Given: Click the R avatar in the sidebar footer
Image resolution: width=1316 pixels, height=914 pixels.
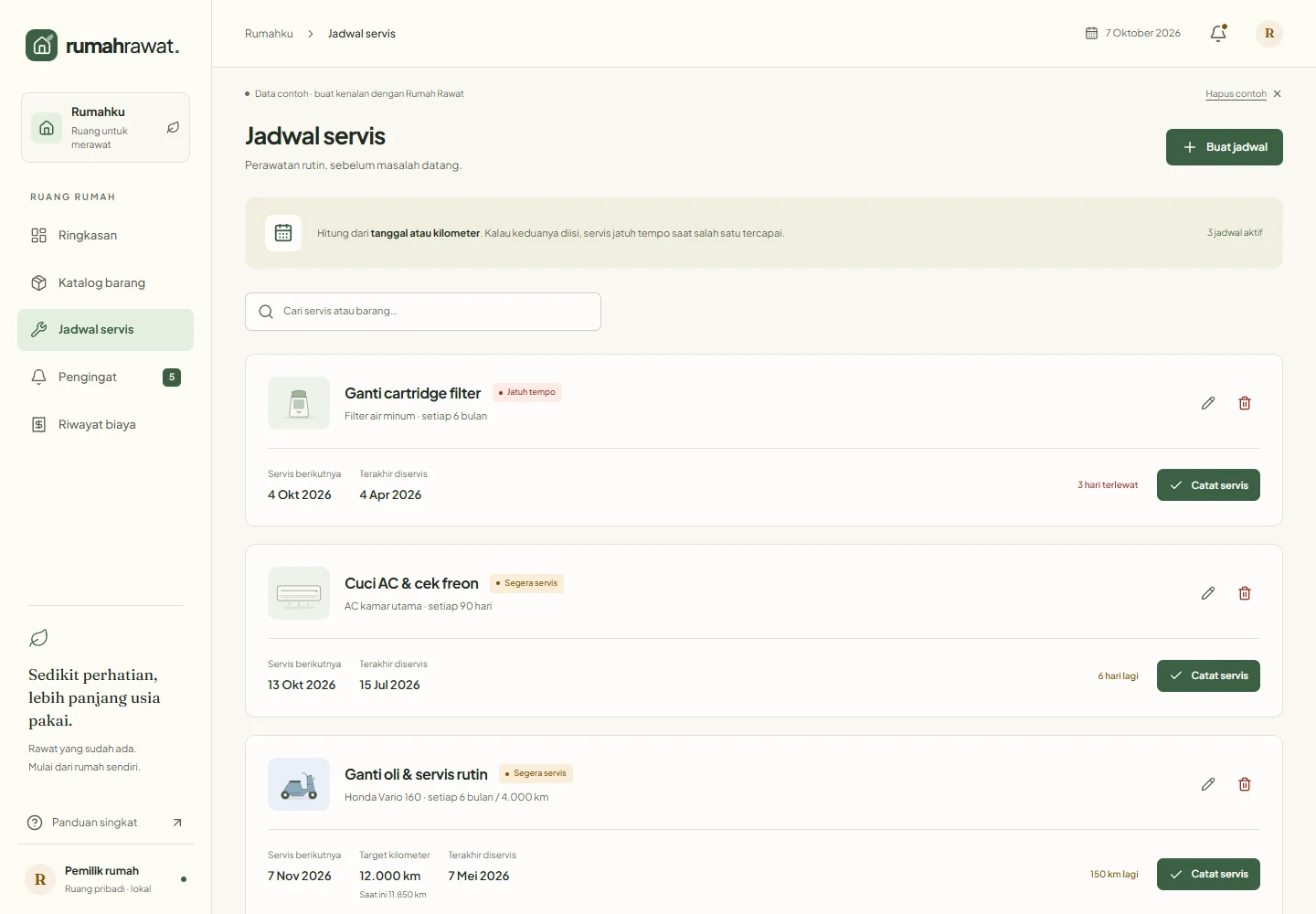Looking at the screenshot, I should tap(40, 879).
